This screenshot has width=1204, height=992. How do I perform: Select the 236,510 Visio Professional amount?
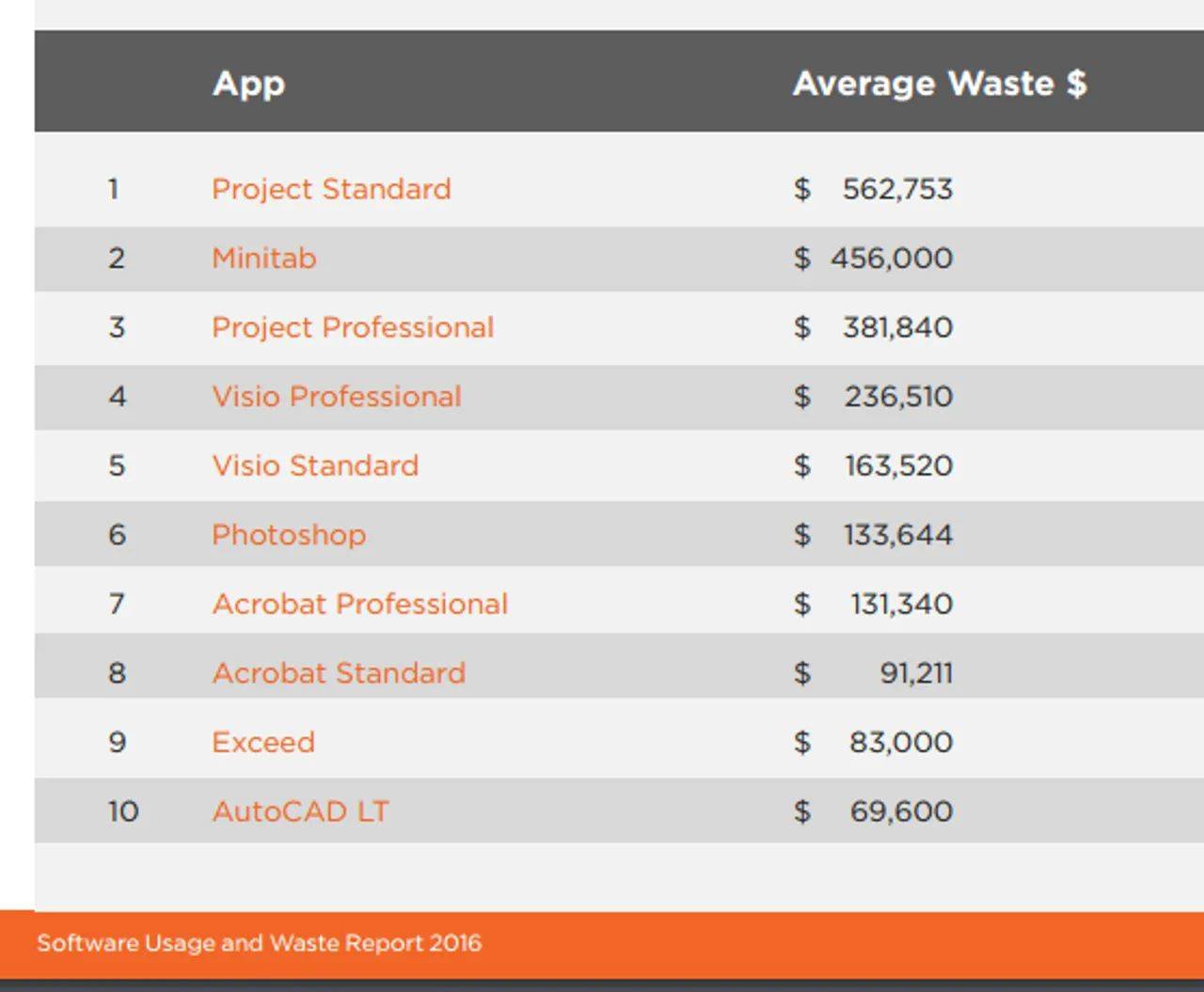pos(898,396)
